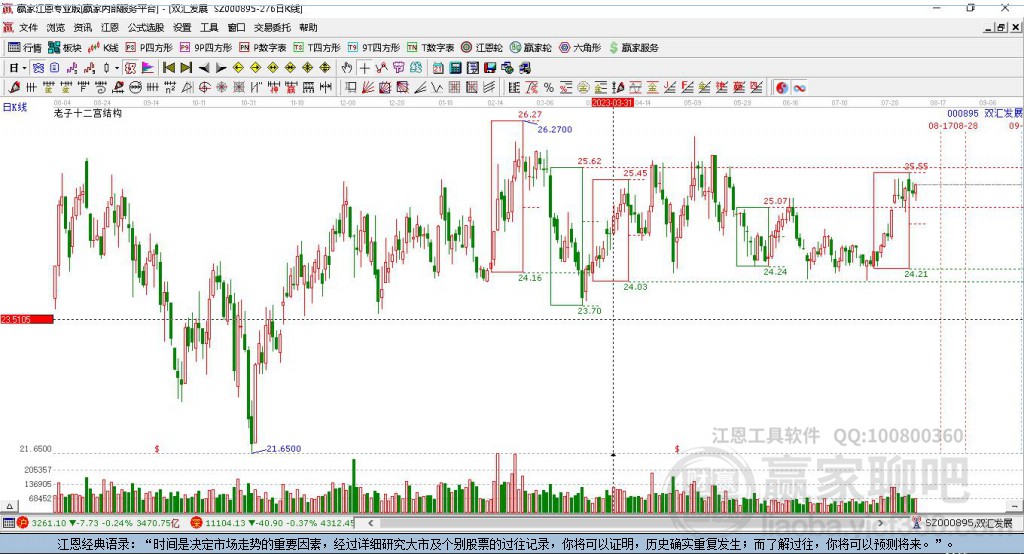The width and height of the screenshot is (1024, 554).
Task: Expand the candlestick style dropdown arrow
Action: click(x=117, y=68)
